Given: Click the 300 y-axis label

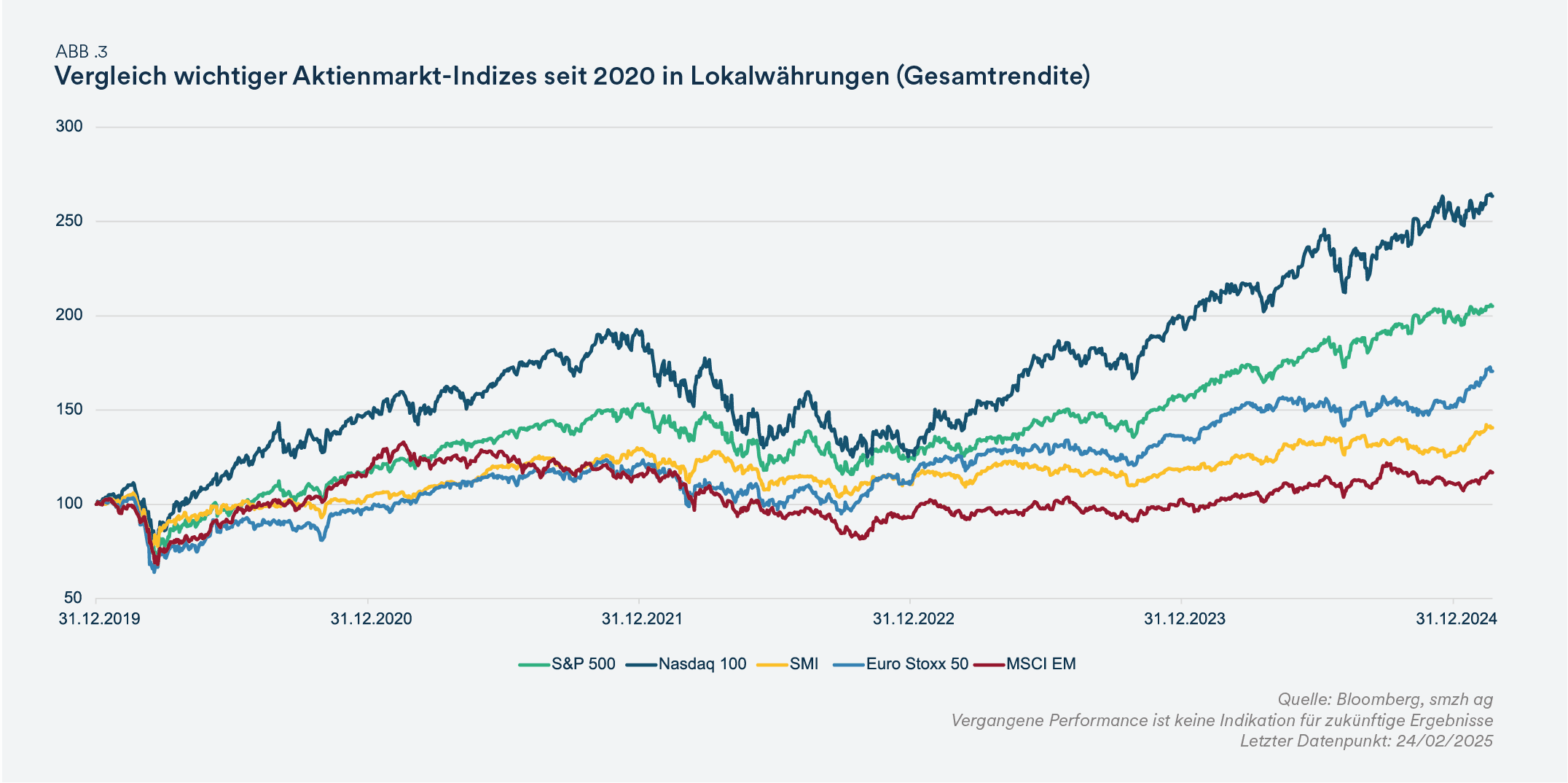Looking at the screenshot, I should point(69,126).
